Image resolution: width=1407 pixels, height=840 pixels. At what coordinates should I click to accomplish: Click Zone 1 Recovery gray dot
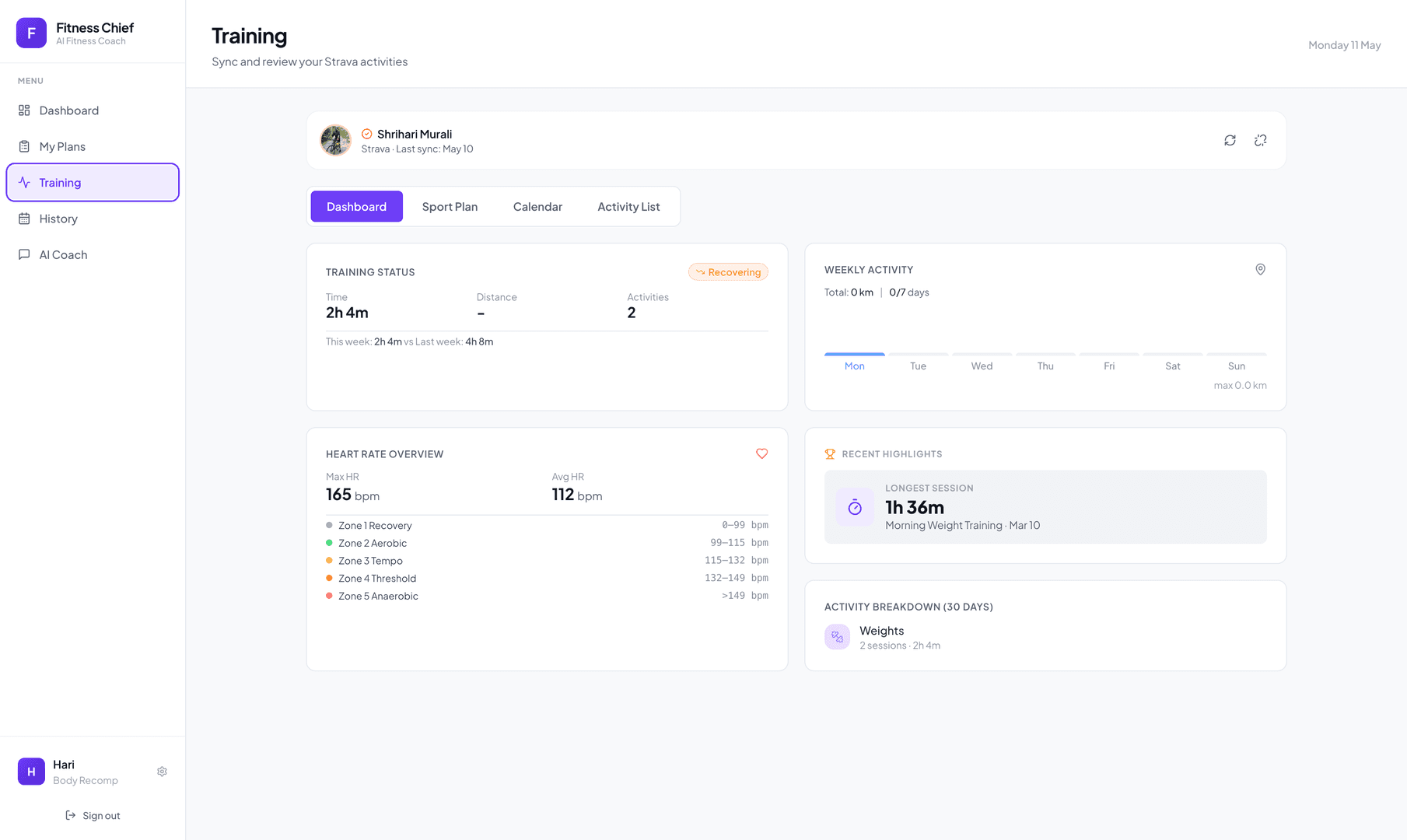coord(329,525)
